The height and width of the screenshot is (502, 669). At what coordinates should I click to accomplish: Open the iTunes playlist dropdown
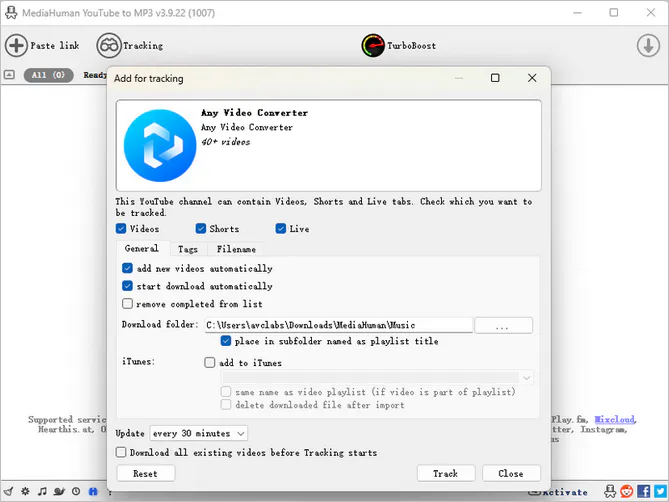click(377, 377)
